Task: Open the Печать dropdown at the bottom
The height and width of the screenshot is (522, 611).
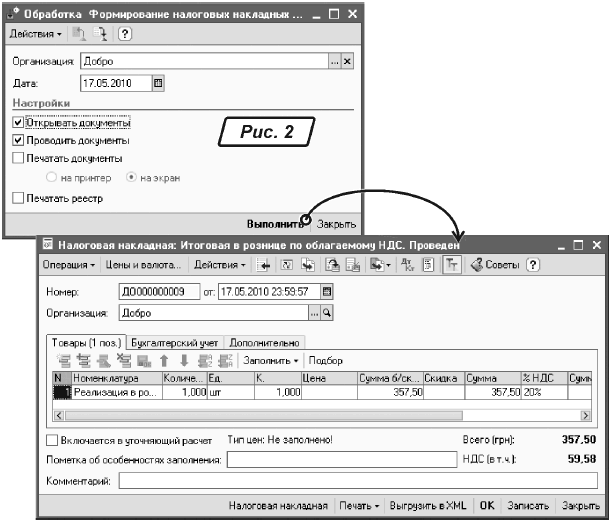Action: 358,506
